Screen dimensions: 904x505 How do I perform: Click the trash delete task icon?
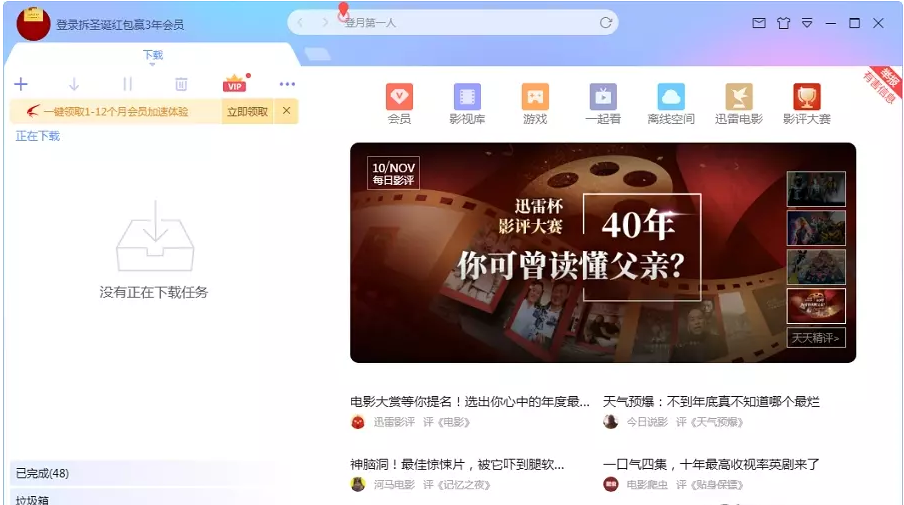(181, 84)
